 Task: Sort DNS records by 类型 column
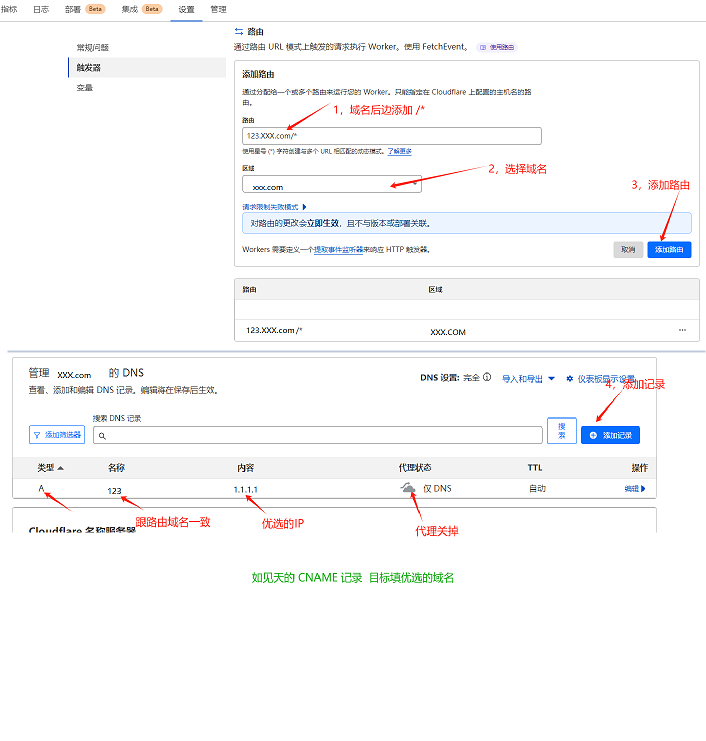click(x=50, y=468)
